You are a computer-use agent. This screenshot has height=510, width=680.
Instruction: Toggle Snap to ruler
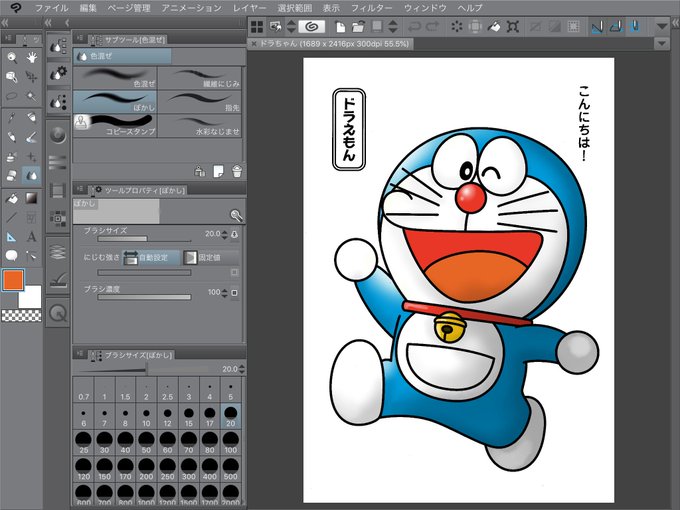tap(597, 27)
